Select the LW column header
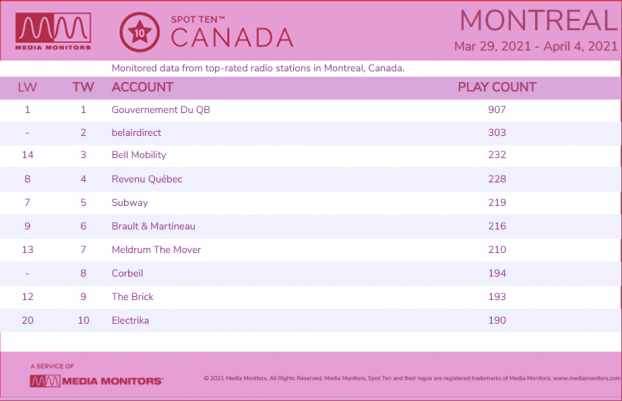 coord(27,87)
